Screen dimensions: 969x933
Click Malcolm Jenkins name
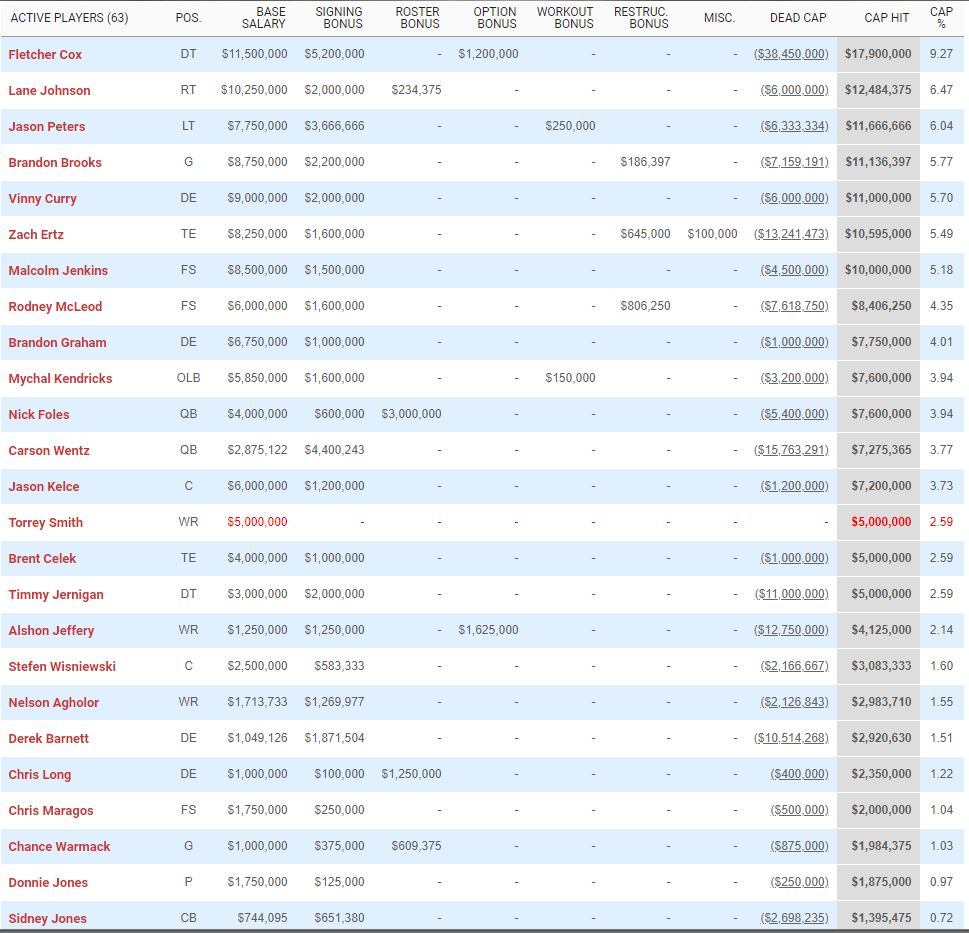pos(58,270)
